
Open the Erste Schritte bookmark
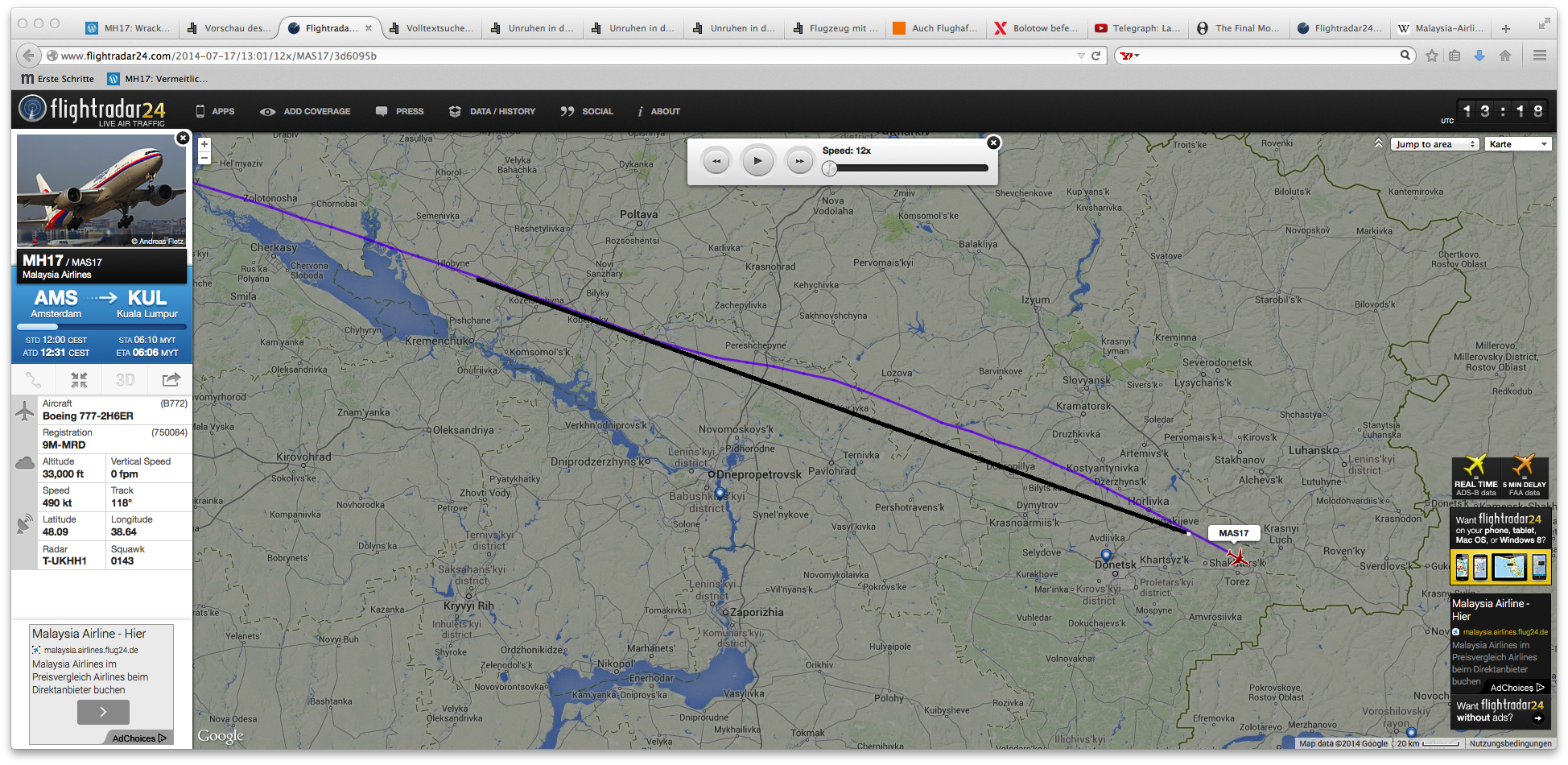click(57, 79)
